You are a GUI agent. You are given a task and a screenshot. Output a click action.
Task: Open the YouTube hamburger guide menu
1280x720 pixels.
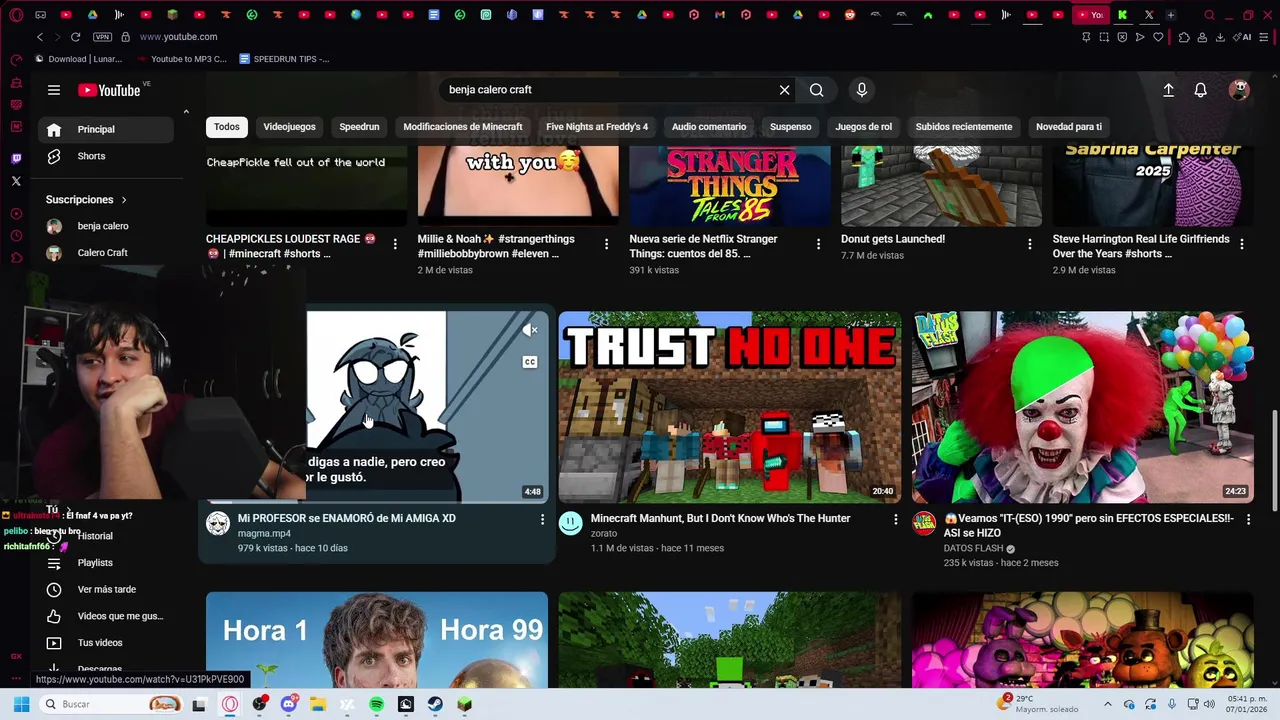[x=54, y=90]
